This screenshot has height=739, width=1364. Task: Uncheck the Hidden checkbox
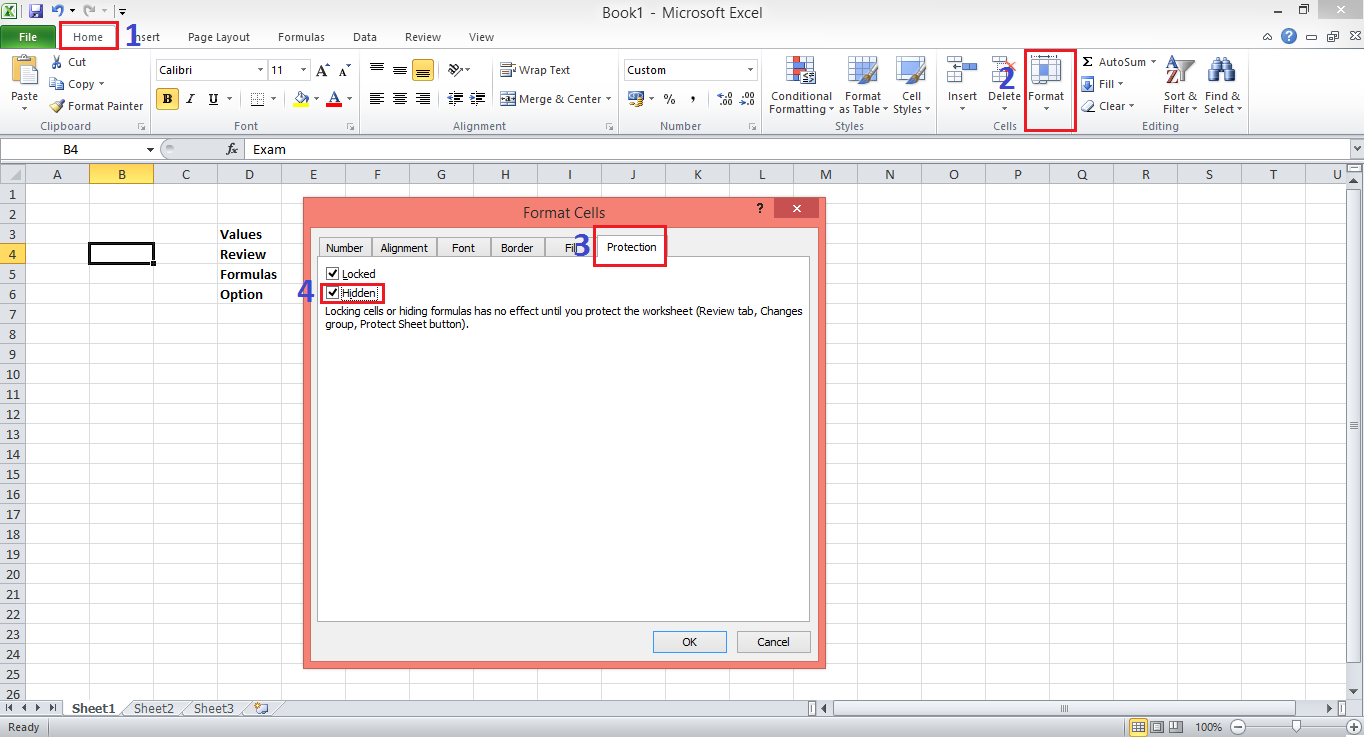(x=331, y=293)
